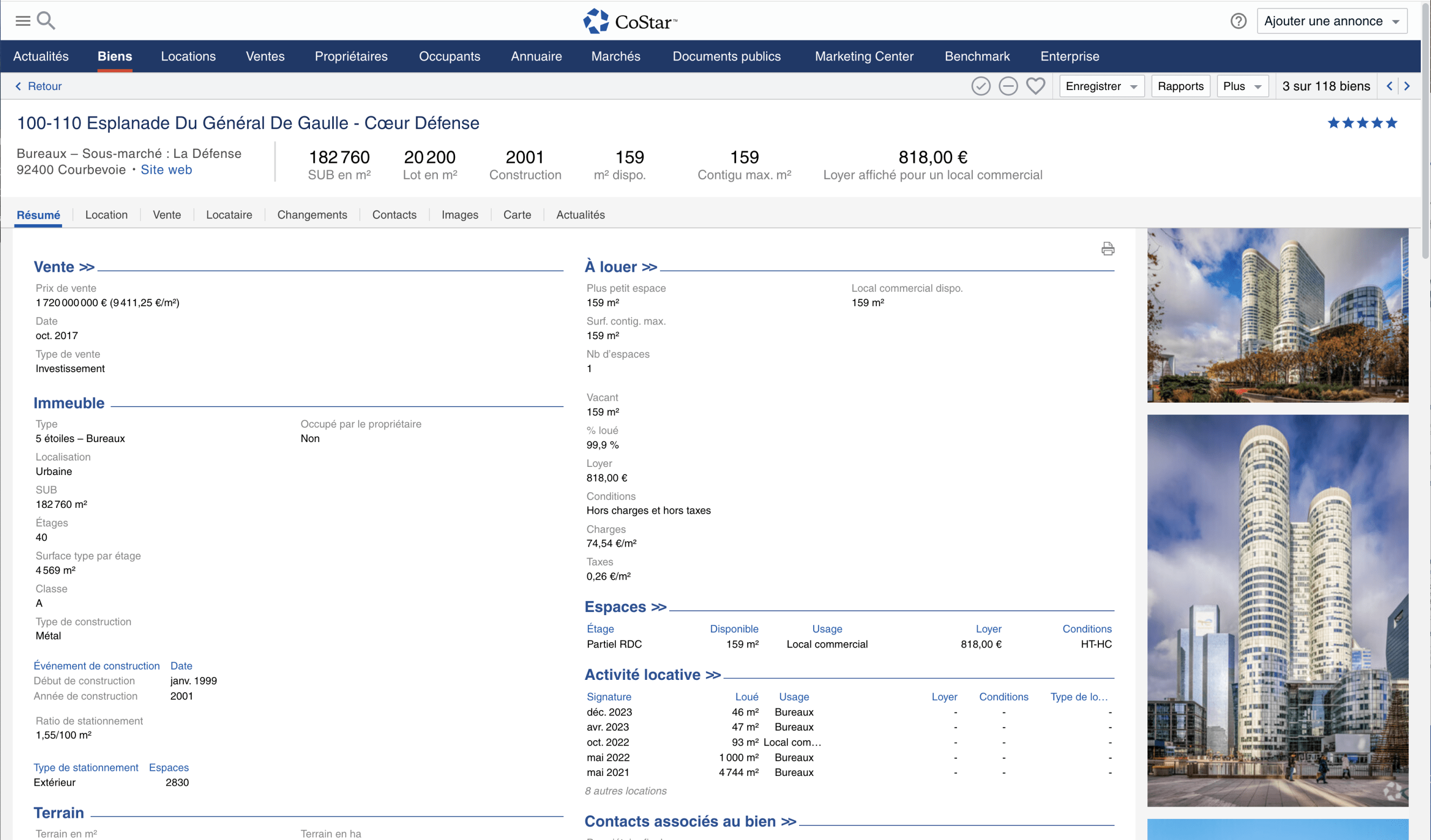
Task: Go to previous property arrow
Action: click(1389, 86)
